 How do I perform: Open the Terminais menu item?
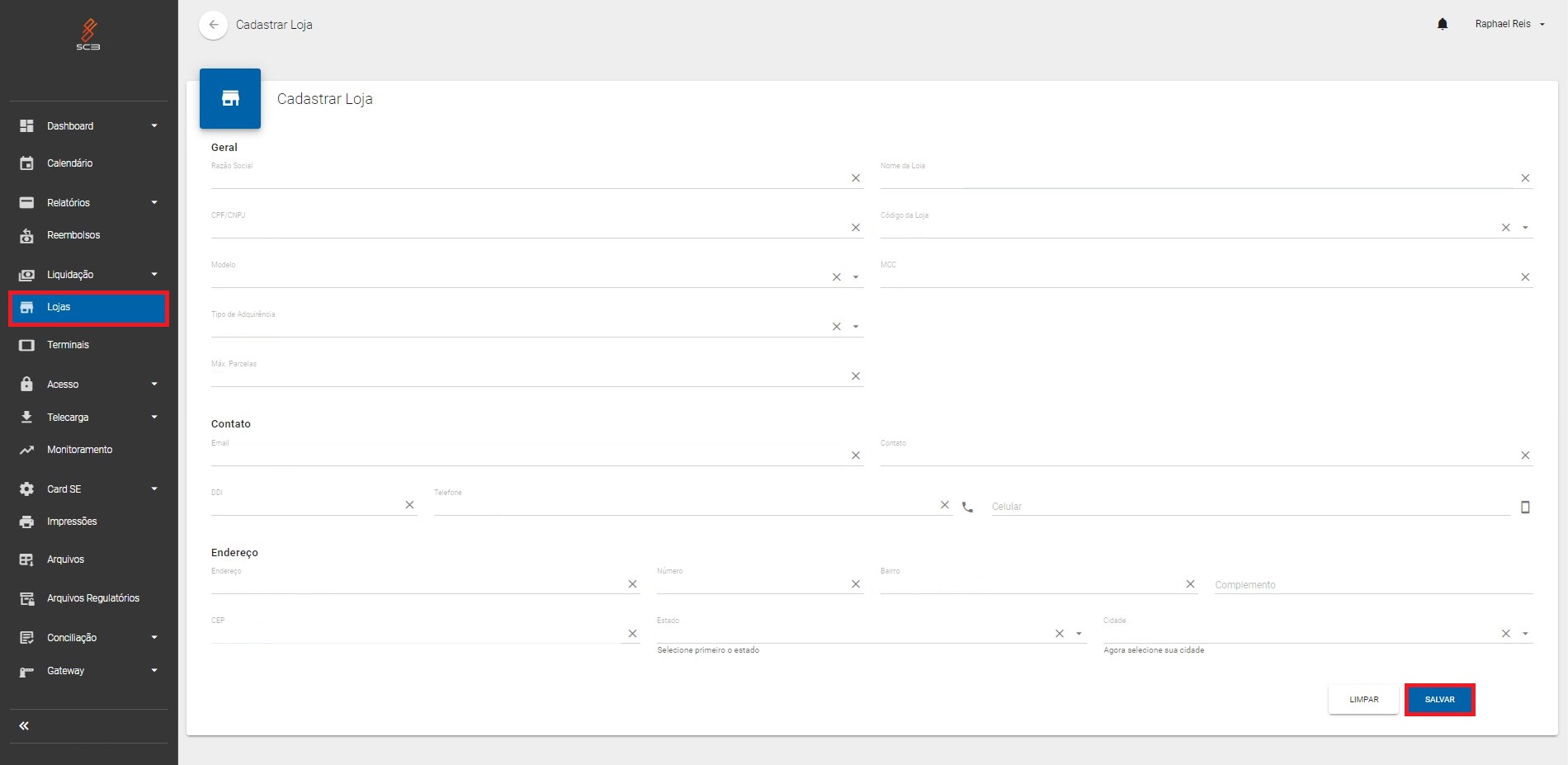[68, 345]
